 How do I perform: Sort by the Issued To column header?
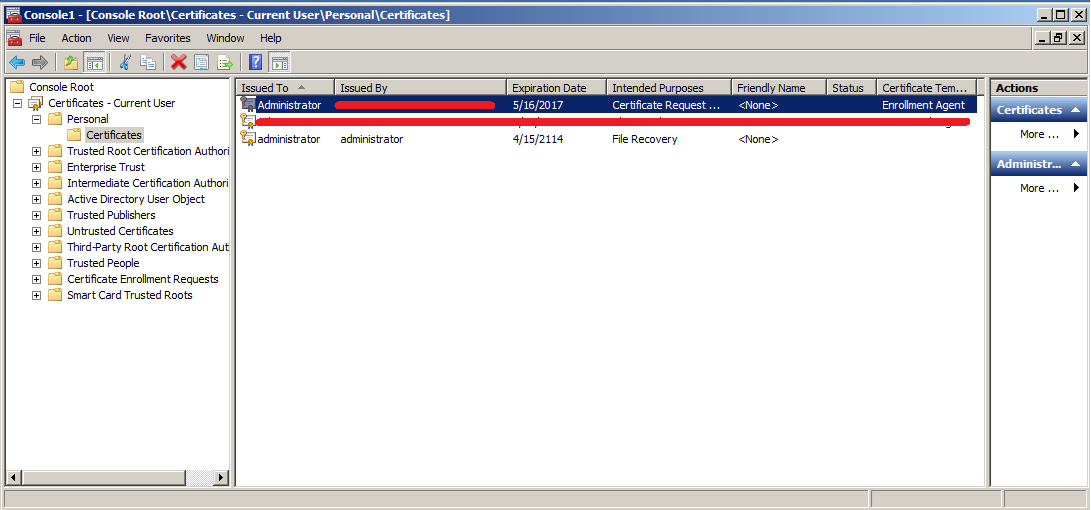click(x=265, y=88)
